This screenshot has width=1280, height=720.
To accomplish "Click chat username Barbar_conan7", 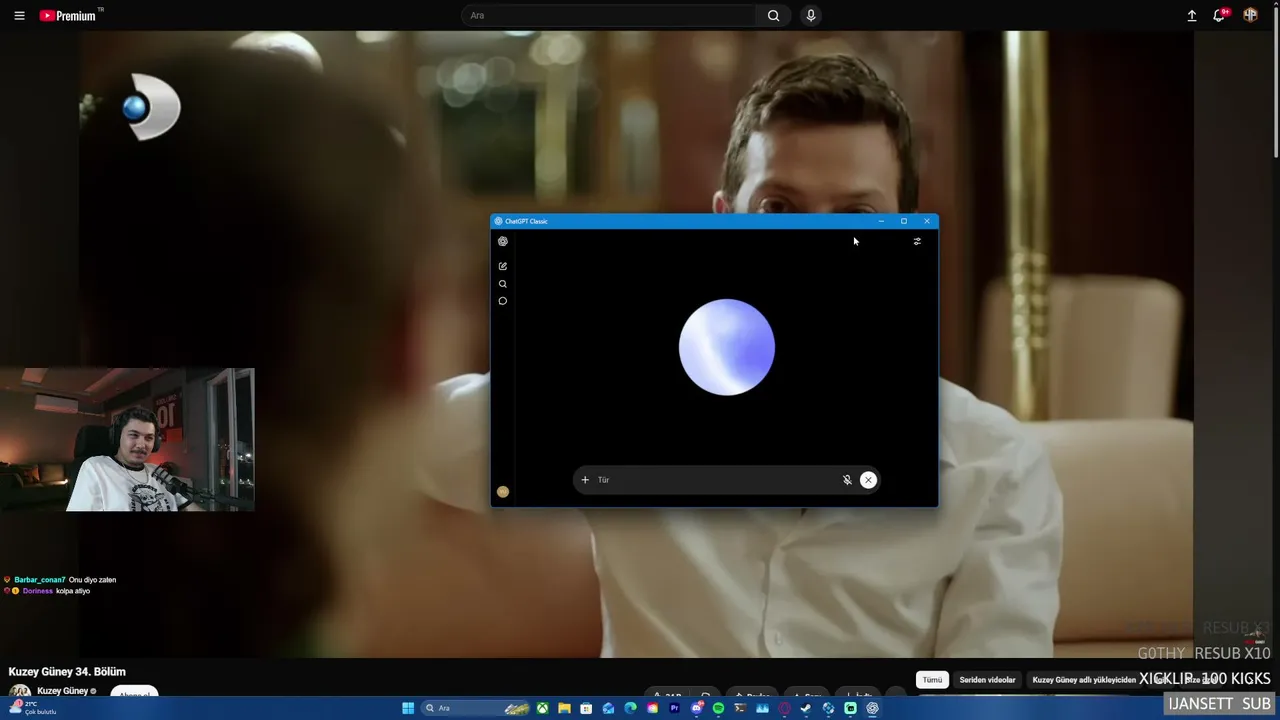I will 40,580.
